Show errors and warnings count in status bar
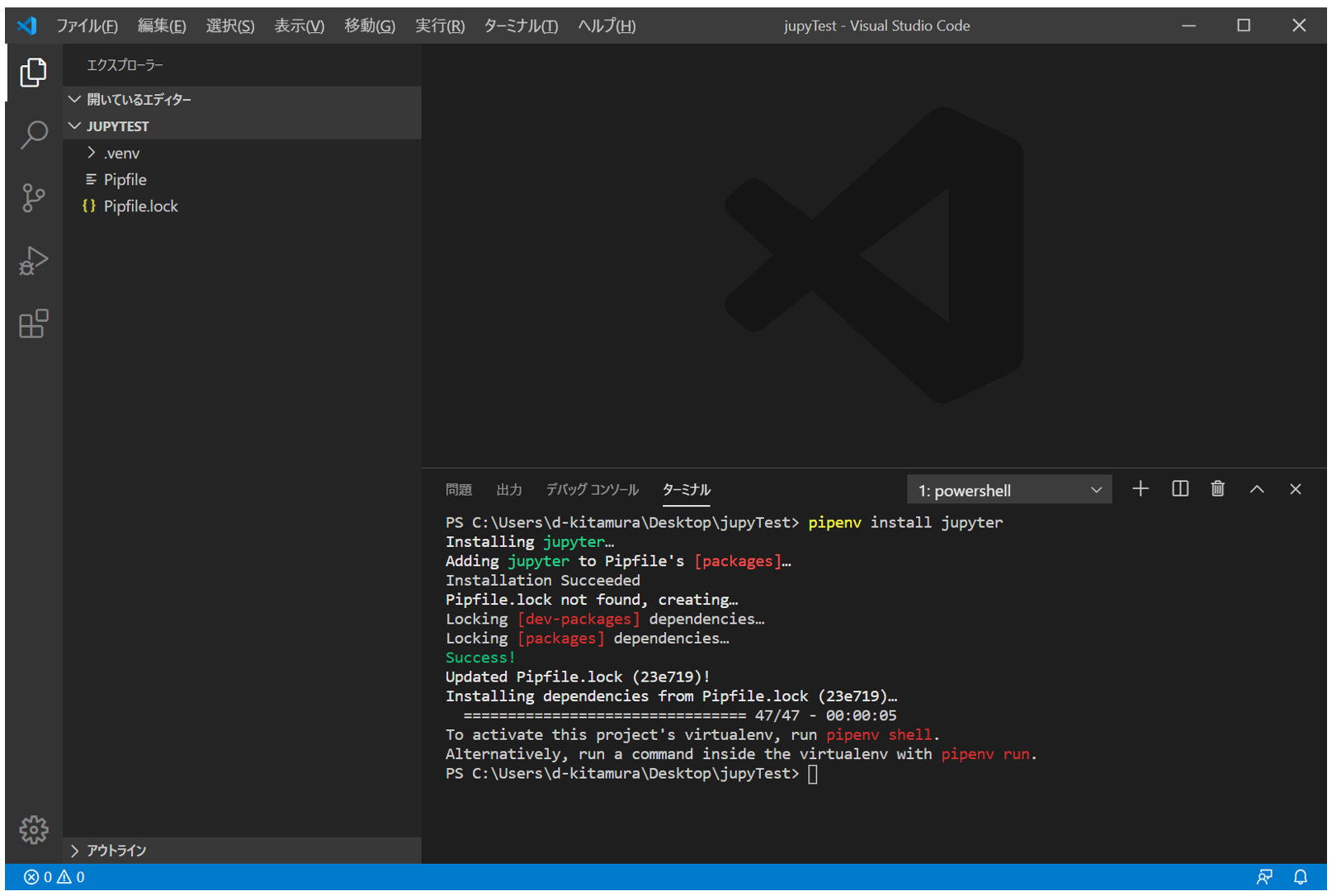The height and width of the screenshot is (896, 1332). pos(54,877)
